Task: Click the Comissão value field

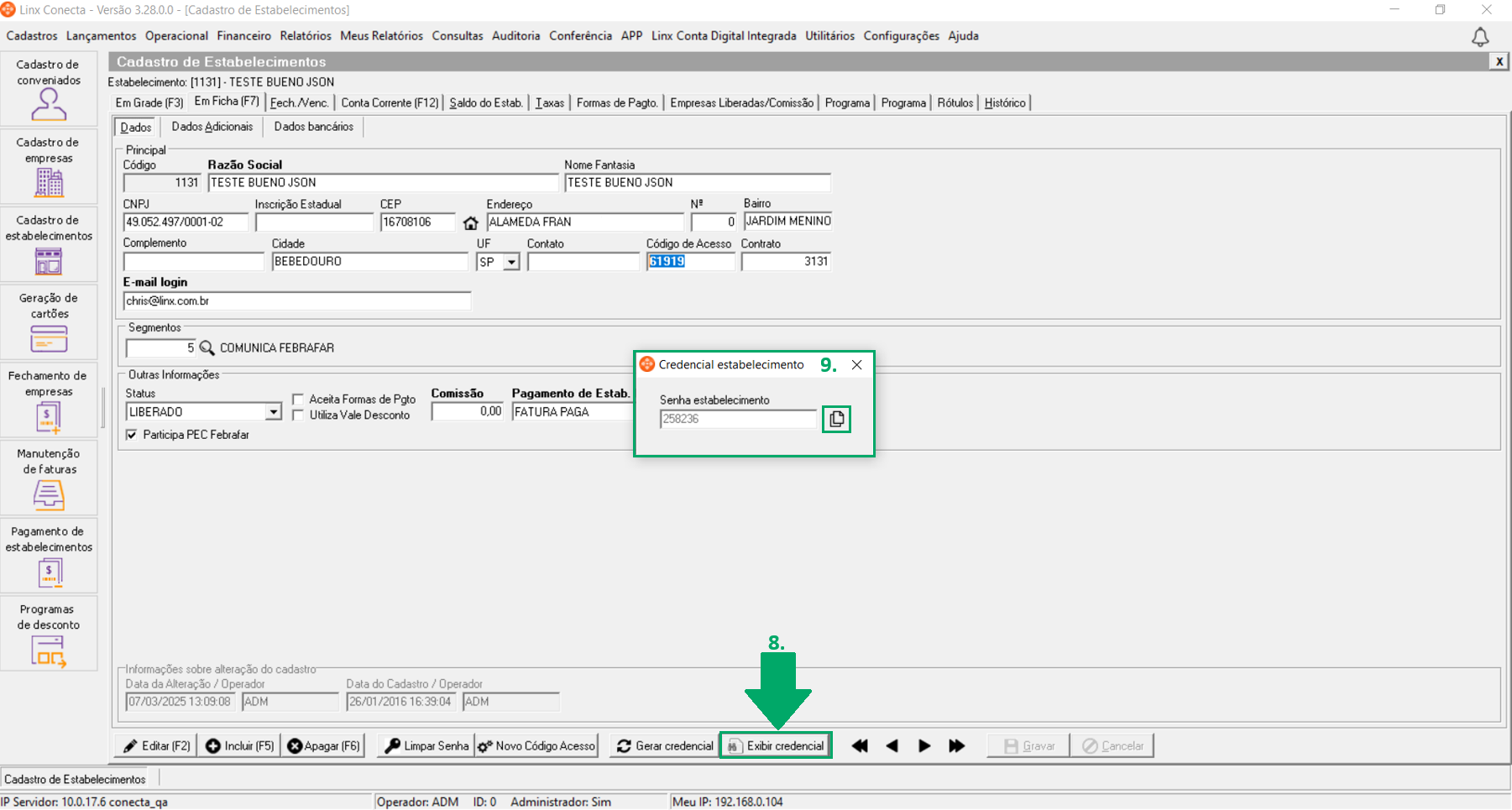Action: pyautogui.click(x=468, y=412)
